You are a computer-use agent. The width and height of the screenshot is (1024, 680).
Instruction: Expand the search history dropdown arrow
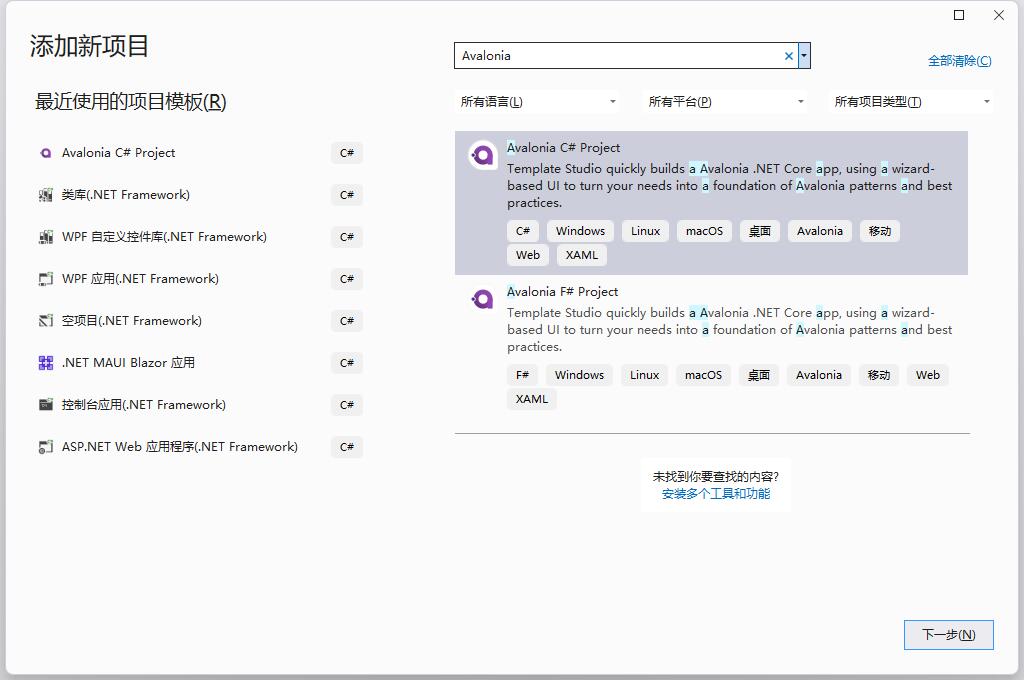coord(804,56)
